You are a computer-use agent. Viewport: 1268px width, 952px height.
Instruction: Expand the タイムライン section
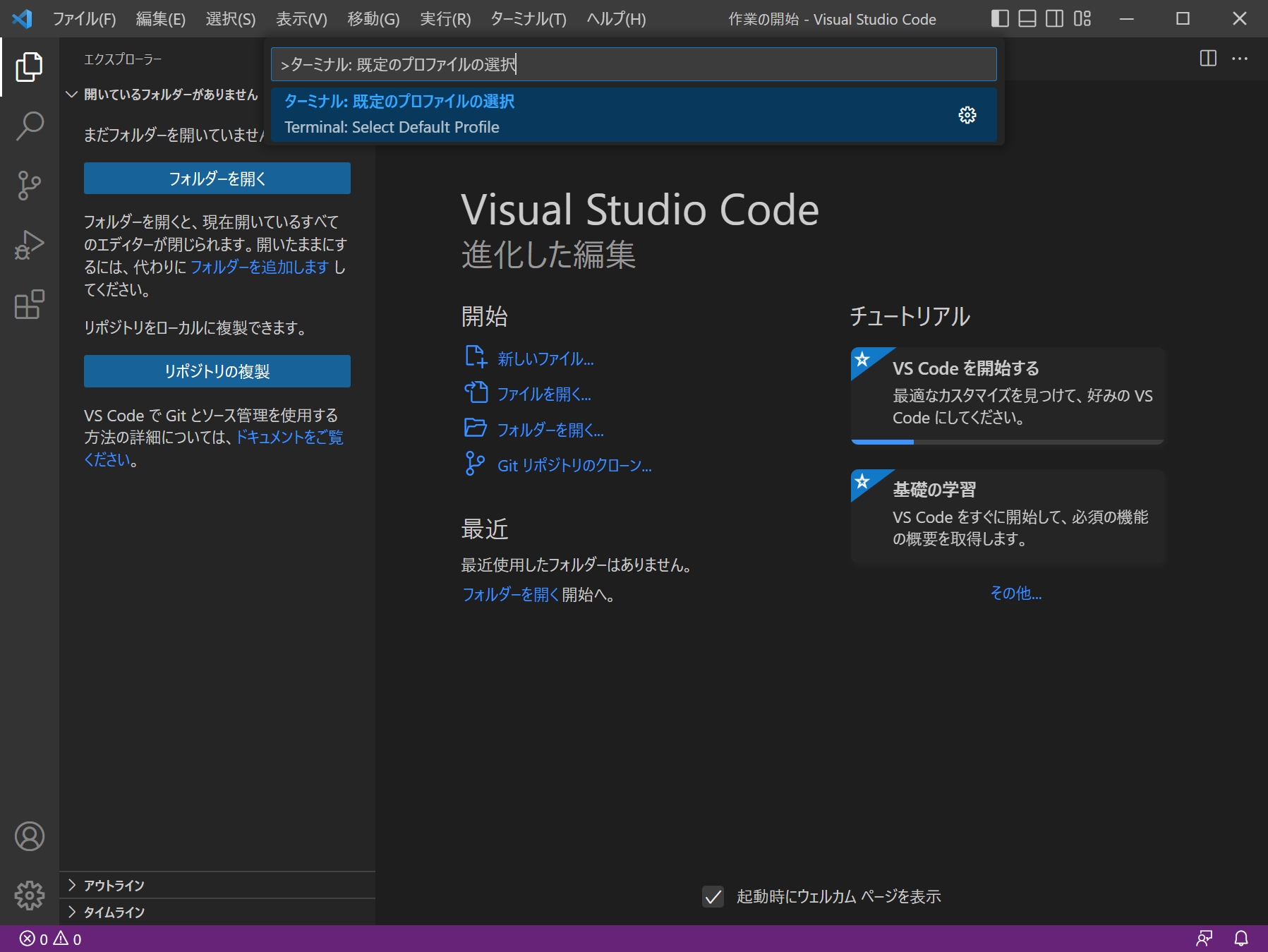pyautogui.click(x=217, y=912)
